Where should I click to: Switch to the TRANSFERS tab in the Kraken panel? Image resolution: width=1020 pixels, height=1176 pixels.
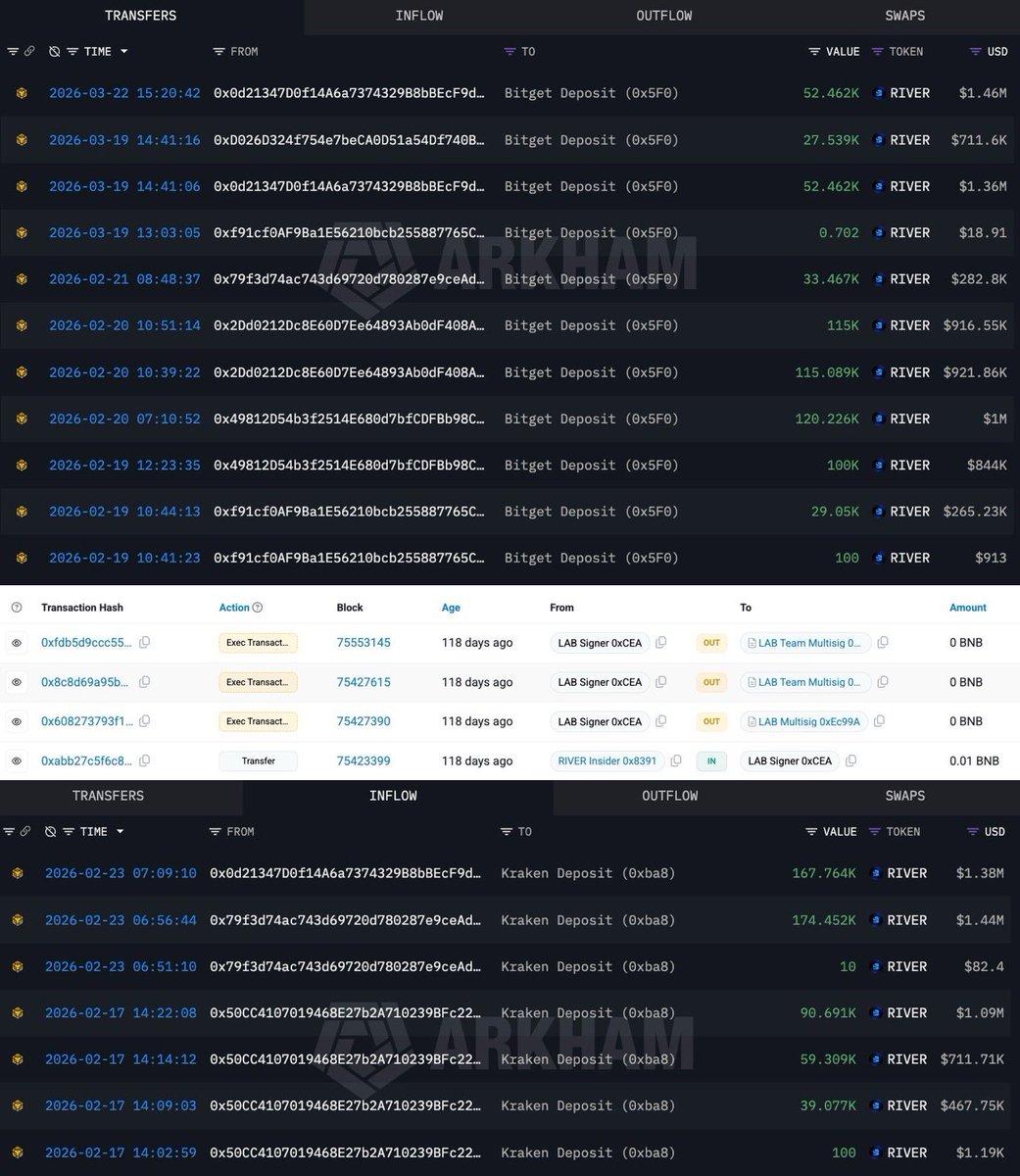point(108,796)
